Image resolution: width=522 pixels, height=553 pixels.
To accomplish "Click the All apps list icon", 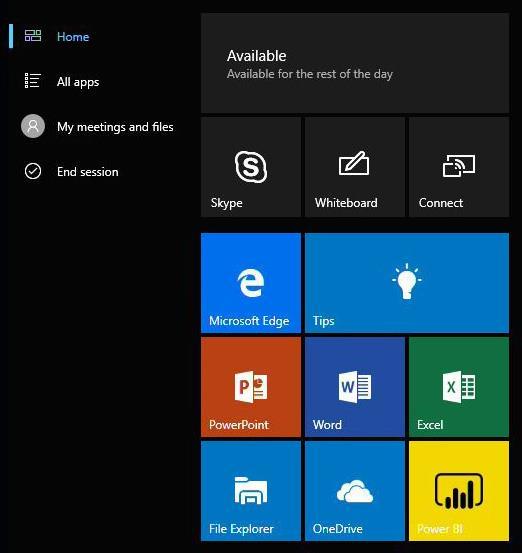I will [x=33, y=81].
